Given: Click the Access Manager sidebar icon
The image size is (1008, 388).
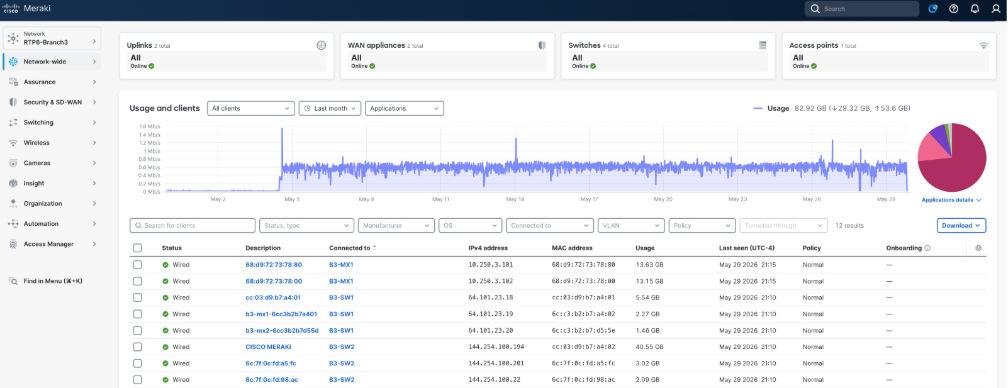Looking at the screenshot, I should (13, 244).
